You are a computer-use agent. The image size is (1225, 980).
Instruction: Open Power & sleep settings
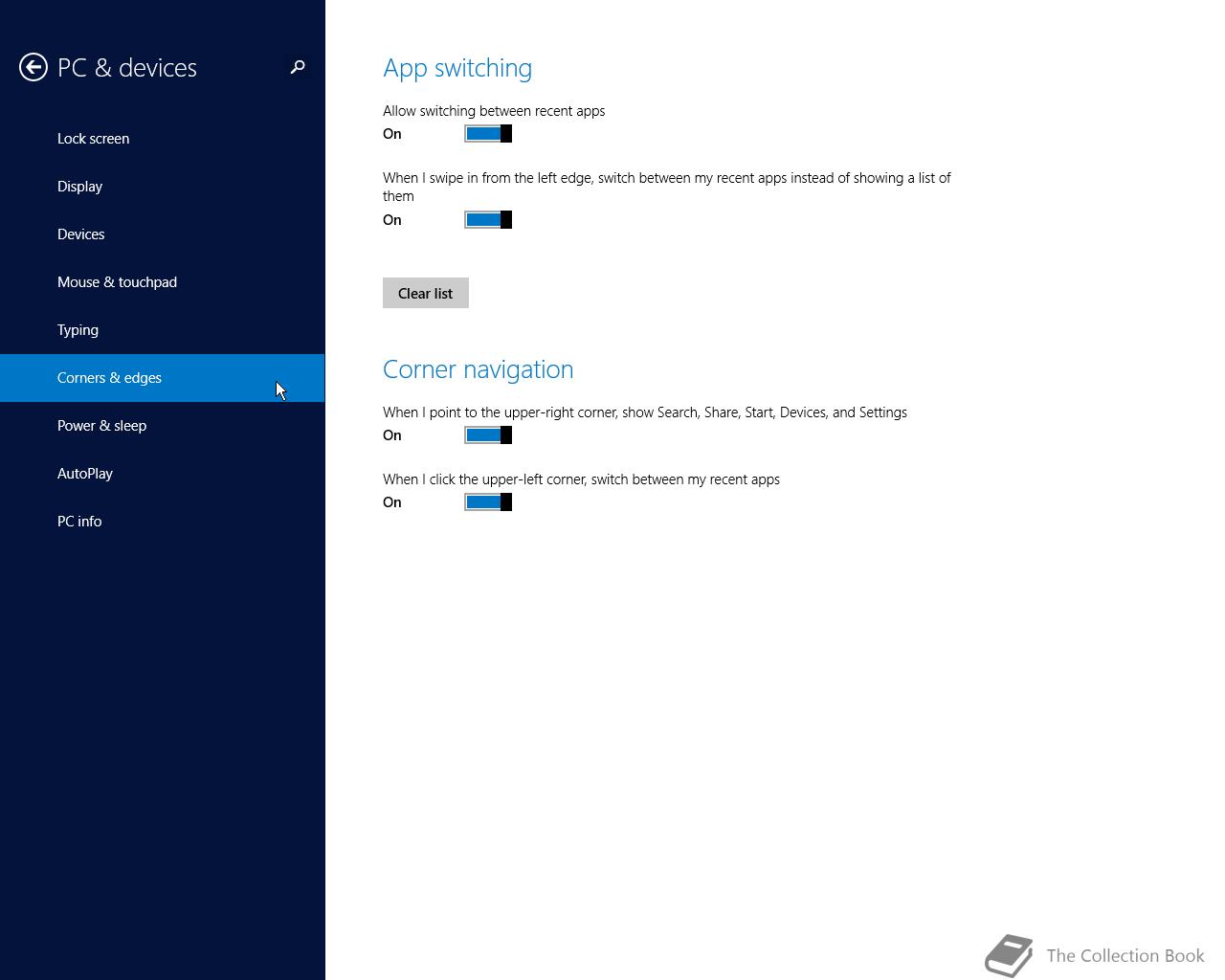(163, 426)
